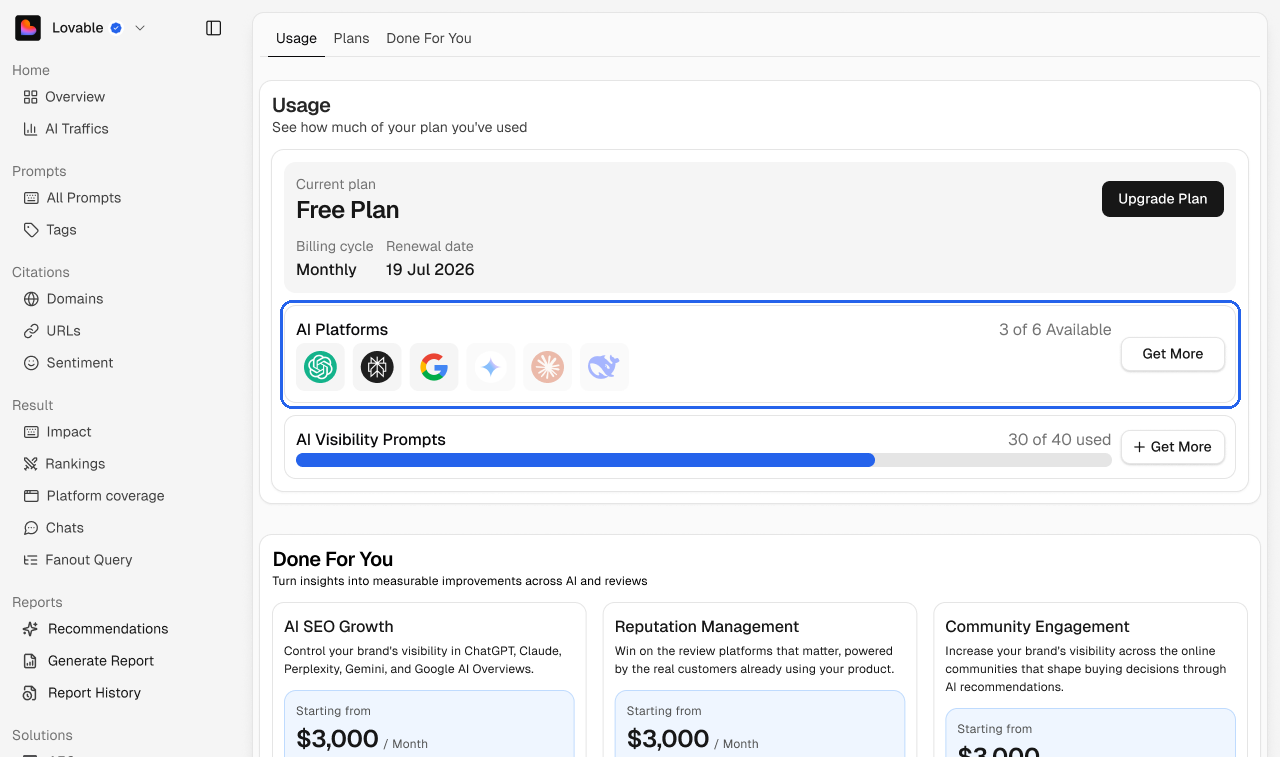The image size is (1280, 757).
Task: Switch to the Plans tab
Action: coord(351,38)
